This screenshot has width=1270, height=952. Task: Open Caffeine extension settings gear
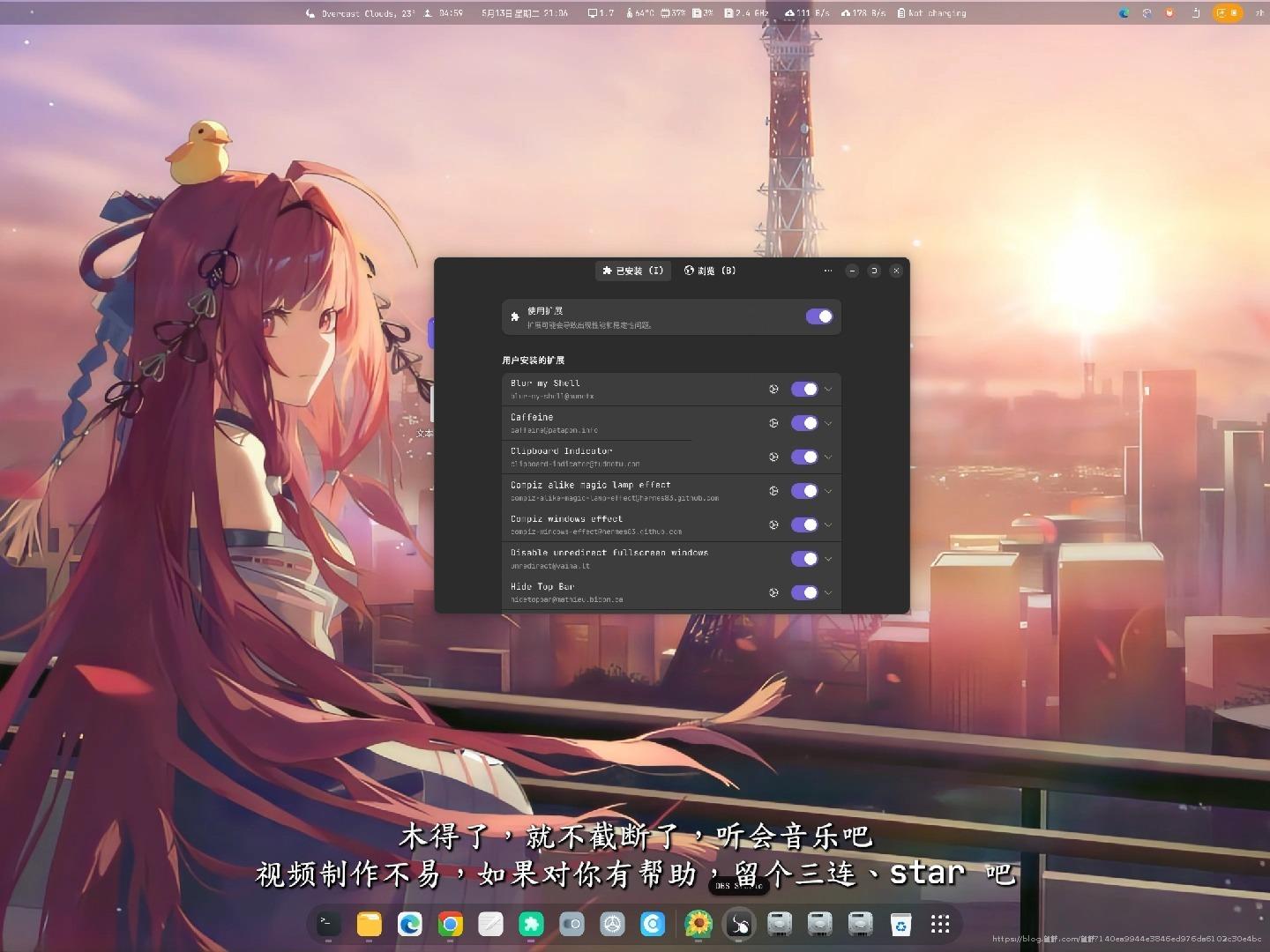tap(773, 423)
